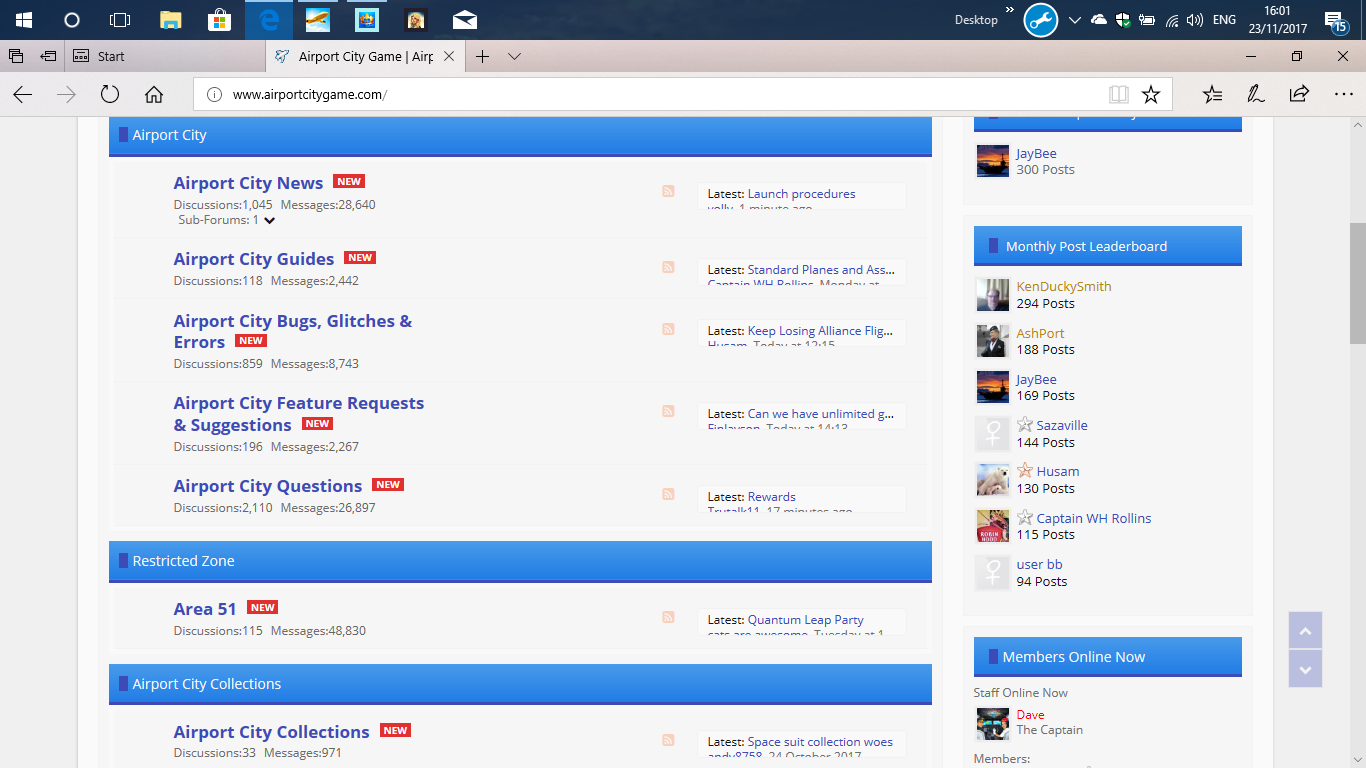Open the volume control in the system tray

[1194, 20]
